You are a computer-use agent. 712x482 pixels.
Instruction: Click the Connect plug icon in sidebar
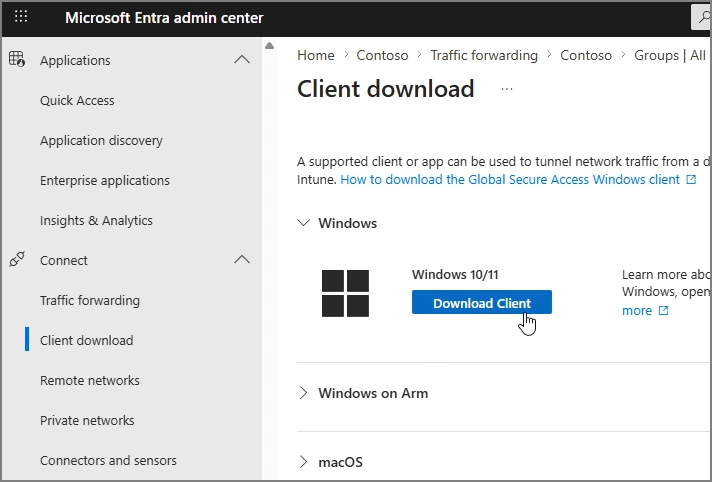pos(17,260)
